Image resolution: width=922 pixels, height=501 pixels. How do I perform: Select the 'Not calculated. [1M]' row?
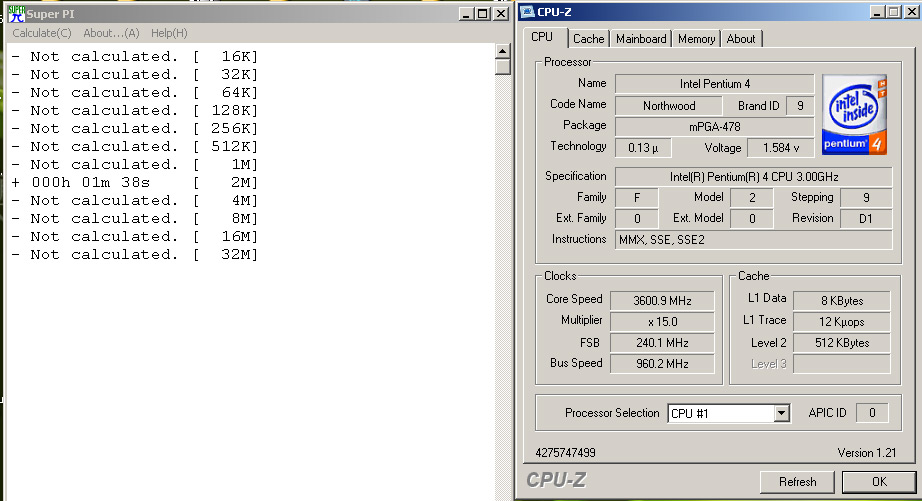pos(135,165)
